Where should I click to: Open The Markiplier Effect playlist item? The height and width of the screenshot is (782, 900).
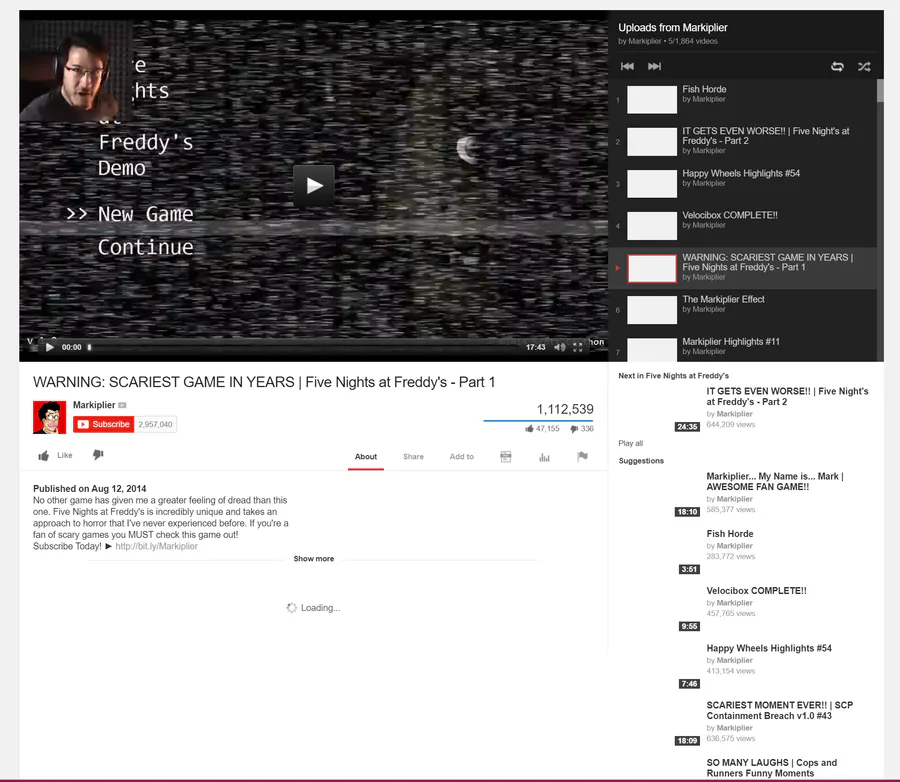(743, 310)
